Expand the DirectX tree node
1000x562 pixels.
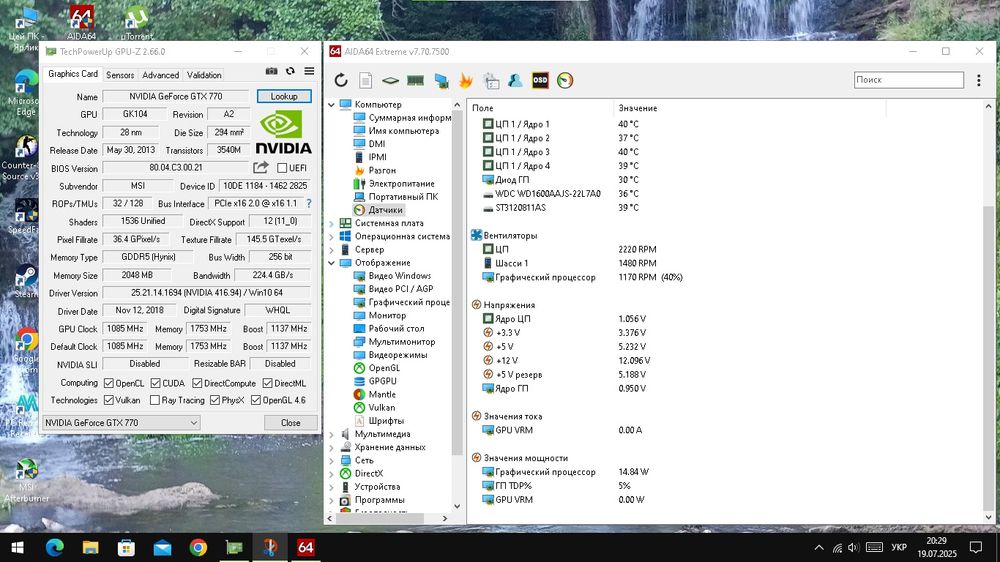point(332,473)
